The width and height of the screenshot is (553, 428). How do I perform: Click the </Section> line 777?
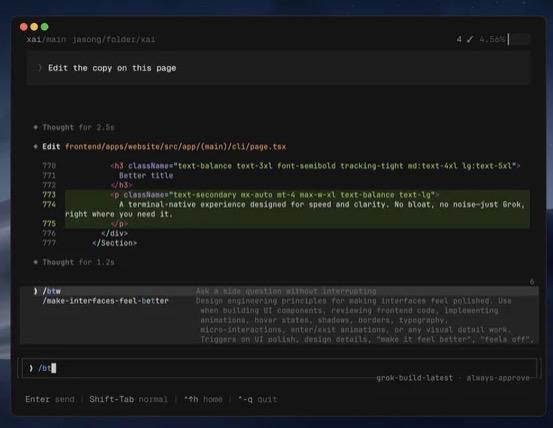tap(114, 243)
